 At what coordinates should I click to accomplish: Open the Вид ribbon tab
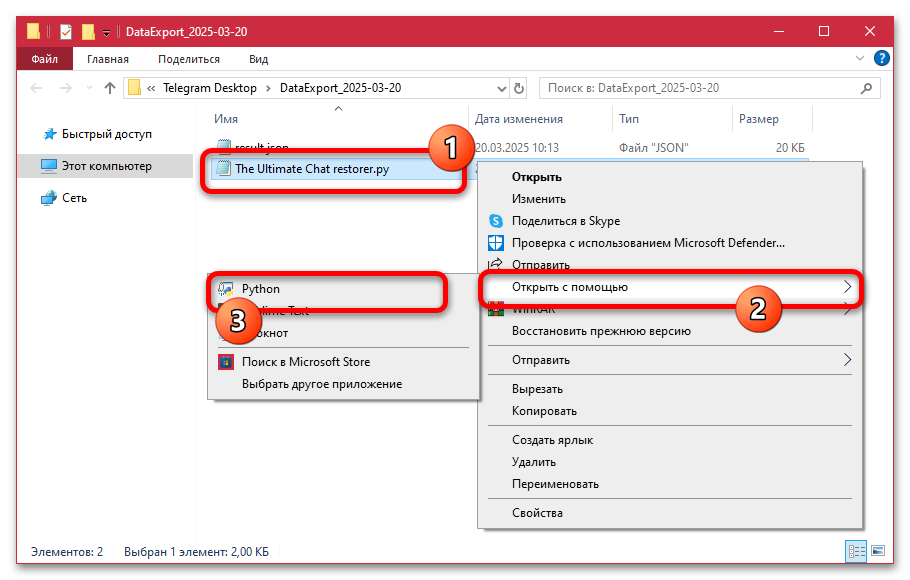(x=258, y=60)
